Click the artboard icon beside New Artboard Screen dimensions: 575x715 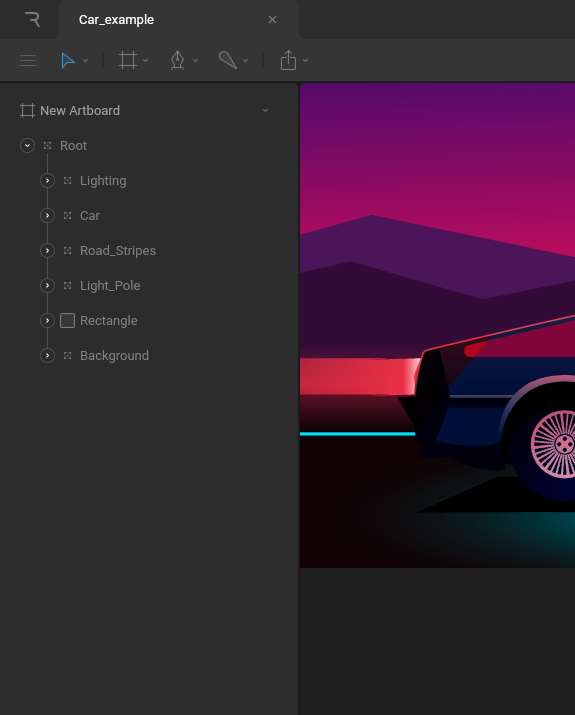[27, 111]
